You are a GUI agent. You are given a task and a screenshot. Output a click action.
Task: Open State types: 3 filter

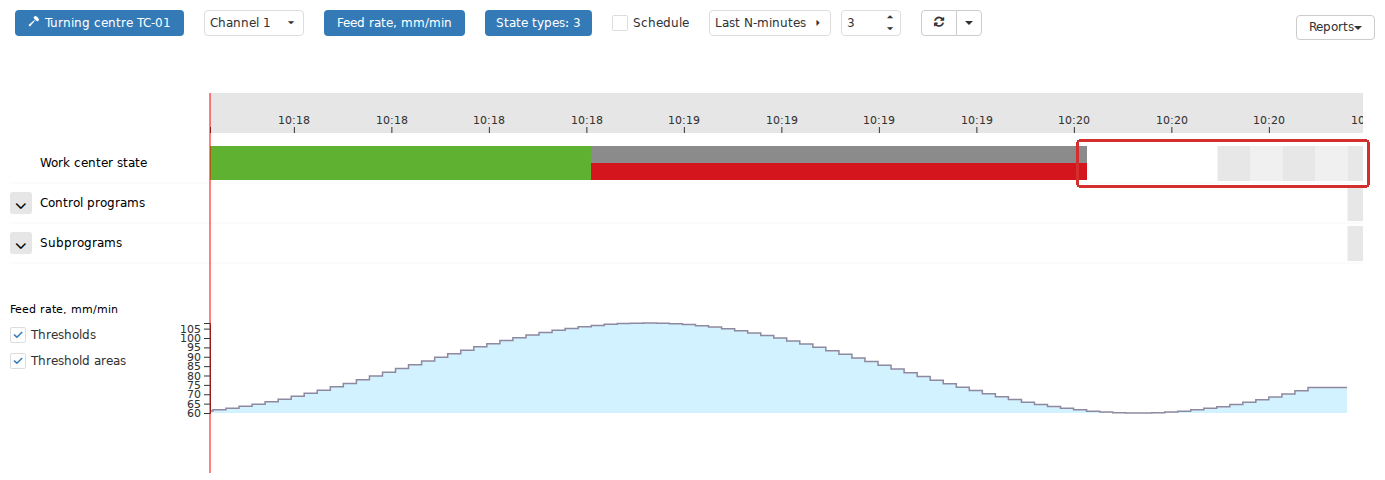coord(538,22)
